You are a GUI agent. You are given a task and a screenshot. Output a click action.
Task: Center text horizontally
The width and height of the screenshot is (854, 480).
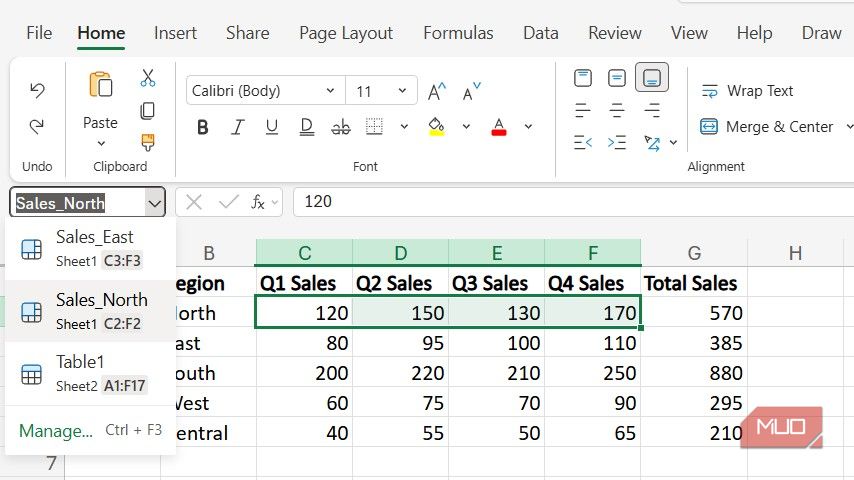[617, 111]
